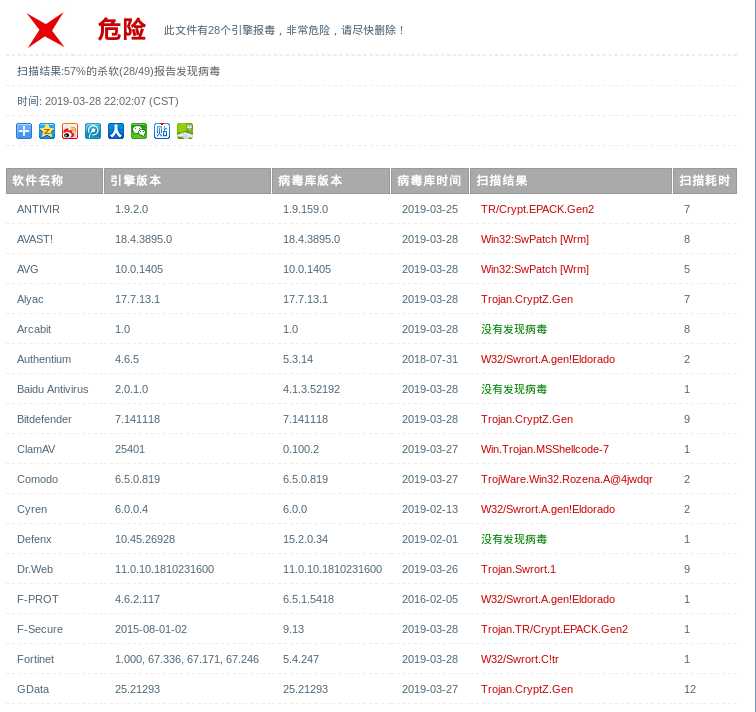756x712 pixels.
Task: Select the Alyac row name
Action: coord(30,299)
